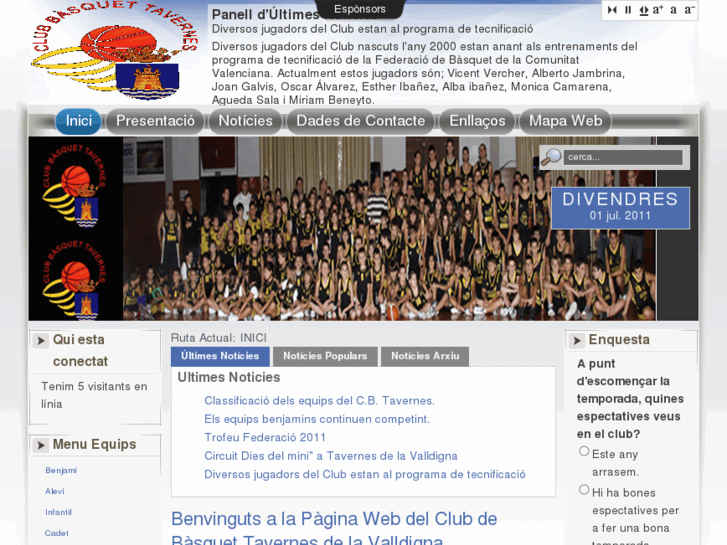
Task: Click the magnifying glass search icon
Action: 551,157
